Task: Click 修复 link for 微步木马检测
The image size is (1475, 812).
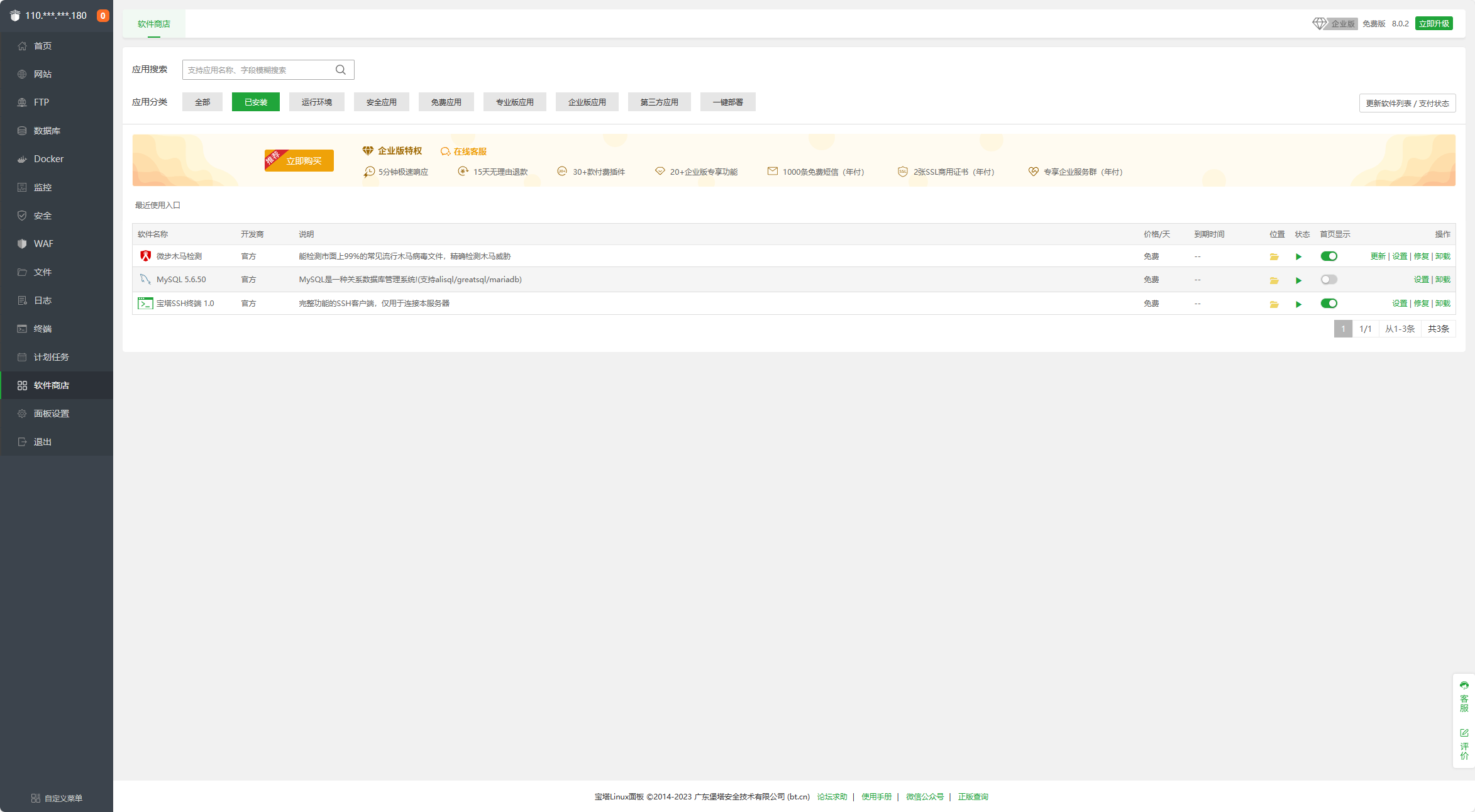Action: 1421,256
